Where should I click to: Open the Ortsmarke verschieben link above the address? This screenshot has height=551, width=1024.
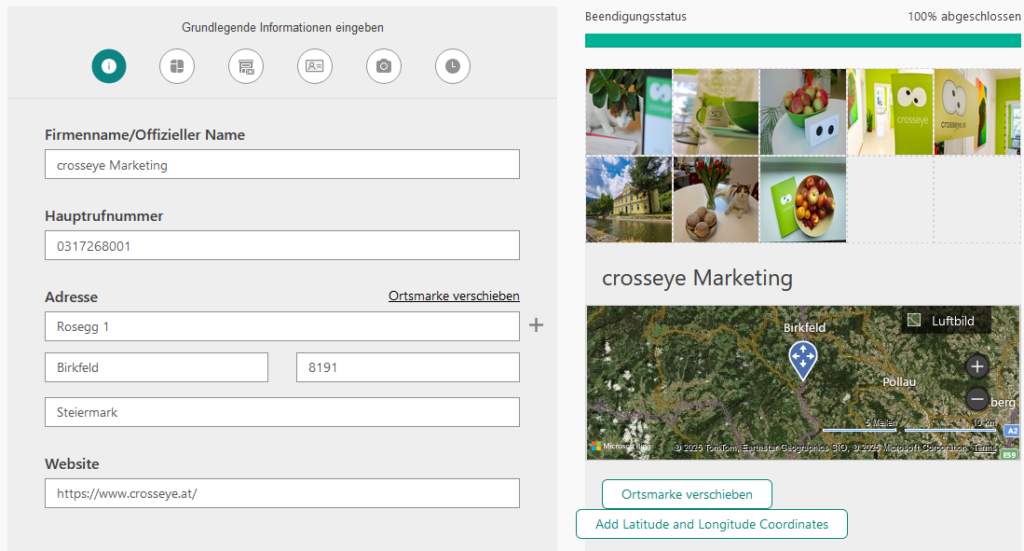pyautogui.click(x=454, y=296)
